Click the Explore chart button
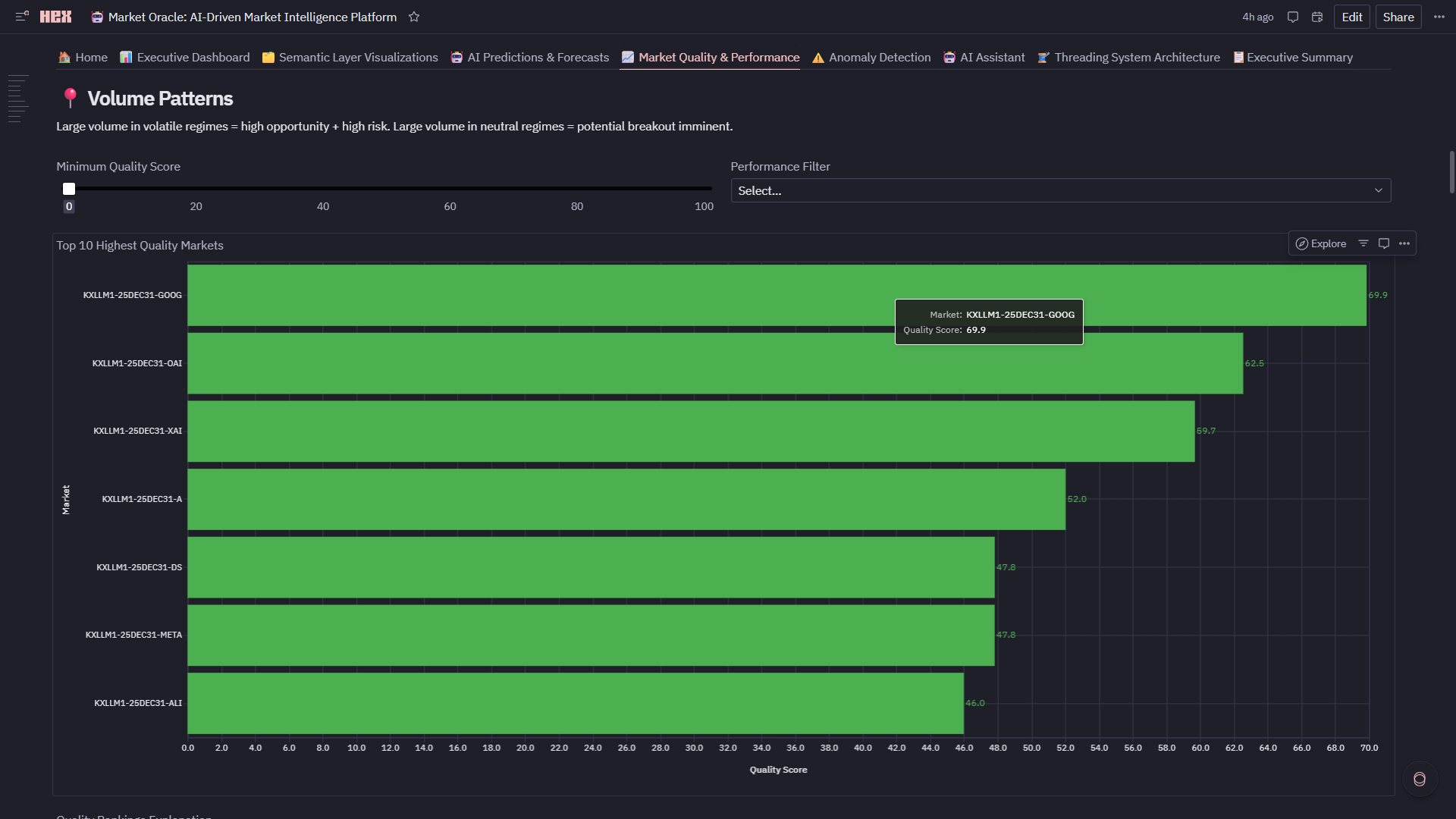 1321,243
